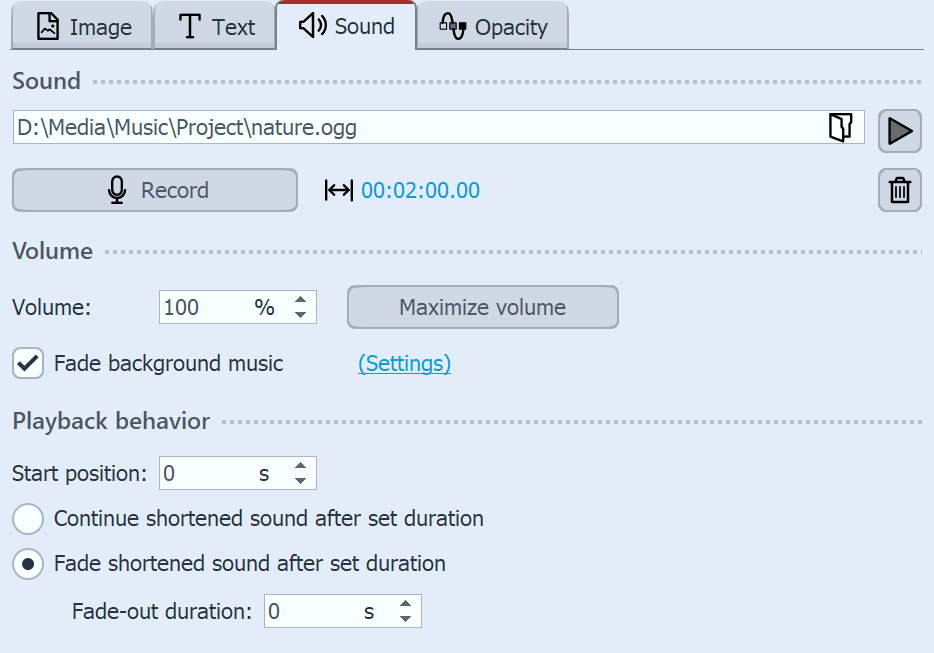Click the Play sound preview icon

(x=899, y=130)
